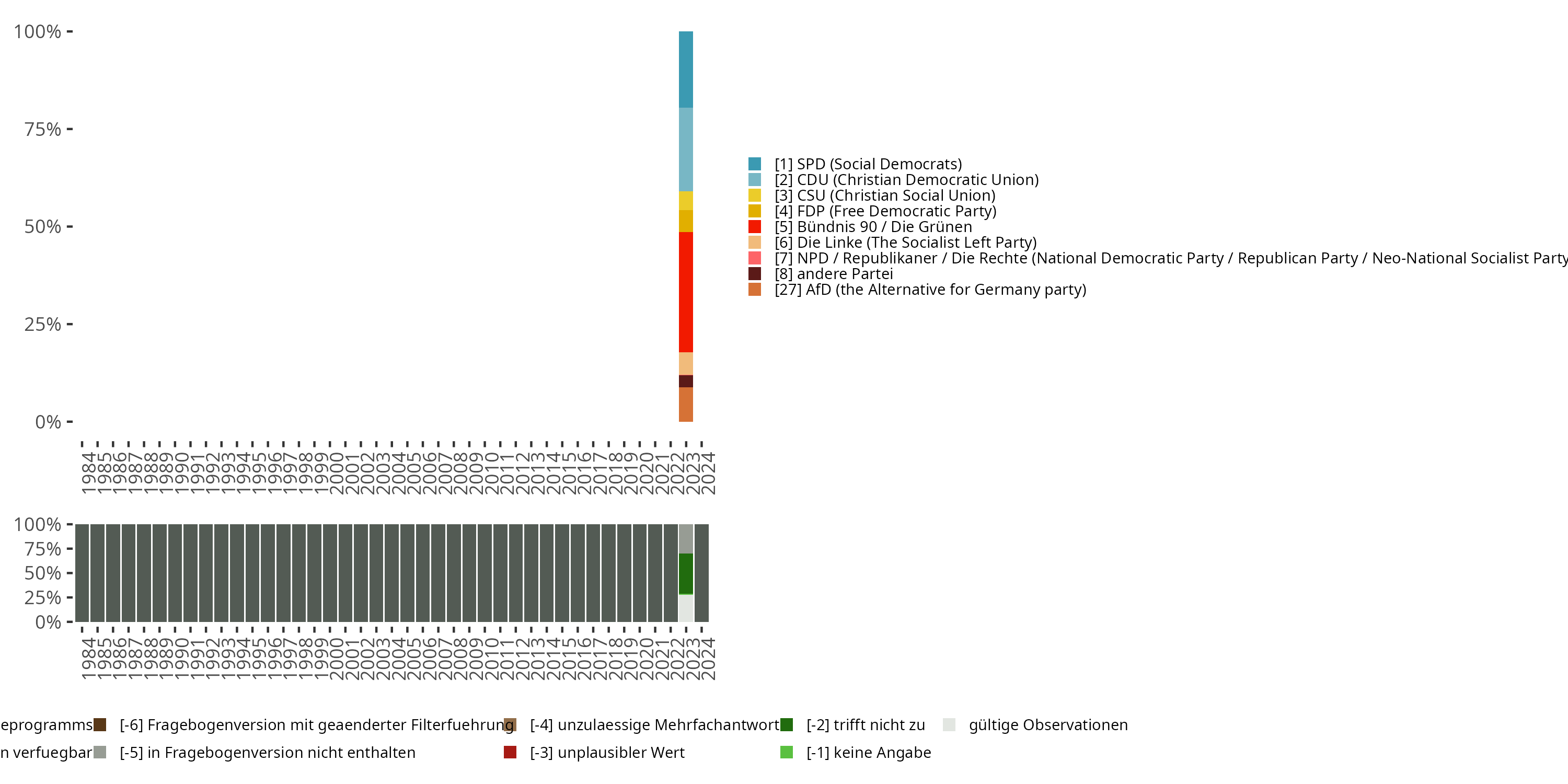Viewport: 1568px width, 784px height.
Task: Click the NPD / Republikaner legend swatch
Action: 754,258
